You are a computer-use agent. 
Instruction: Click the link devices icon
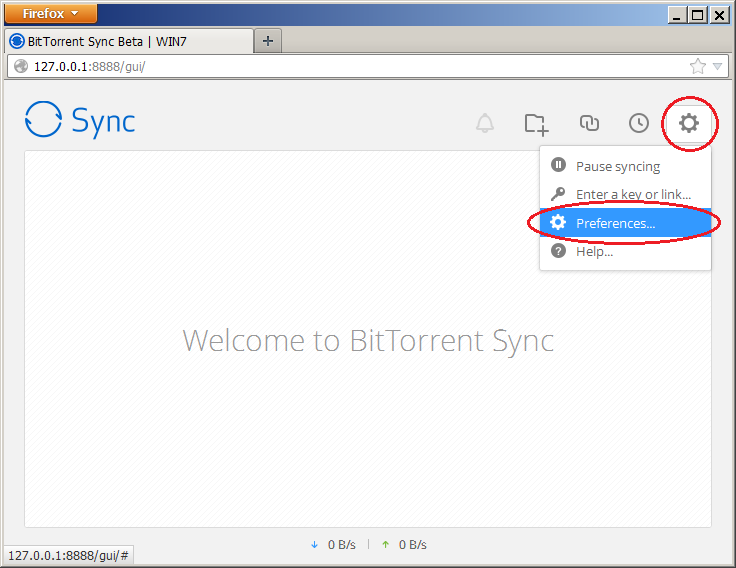(589, 123)
